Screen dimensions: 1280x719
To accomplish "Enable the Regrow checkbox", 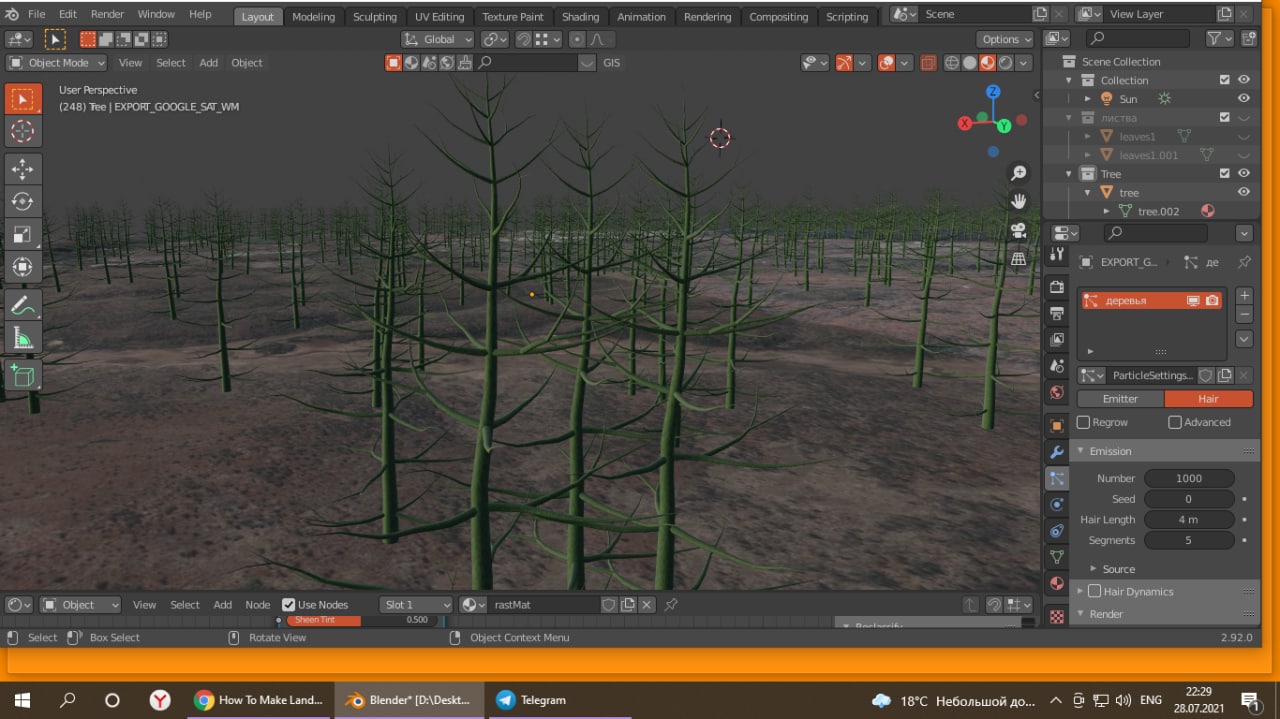I will 1083,422.
